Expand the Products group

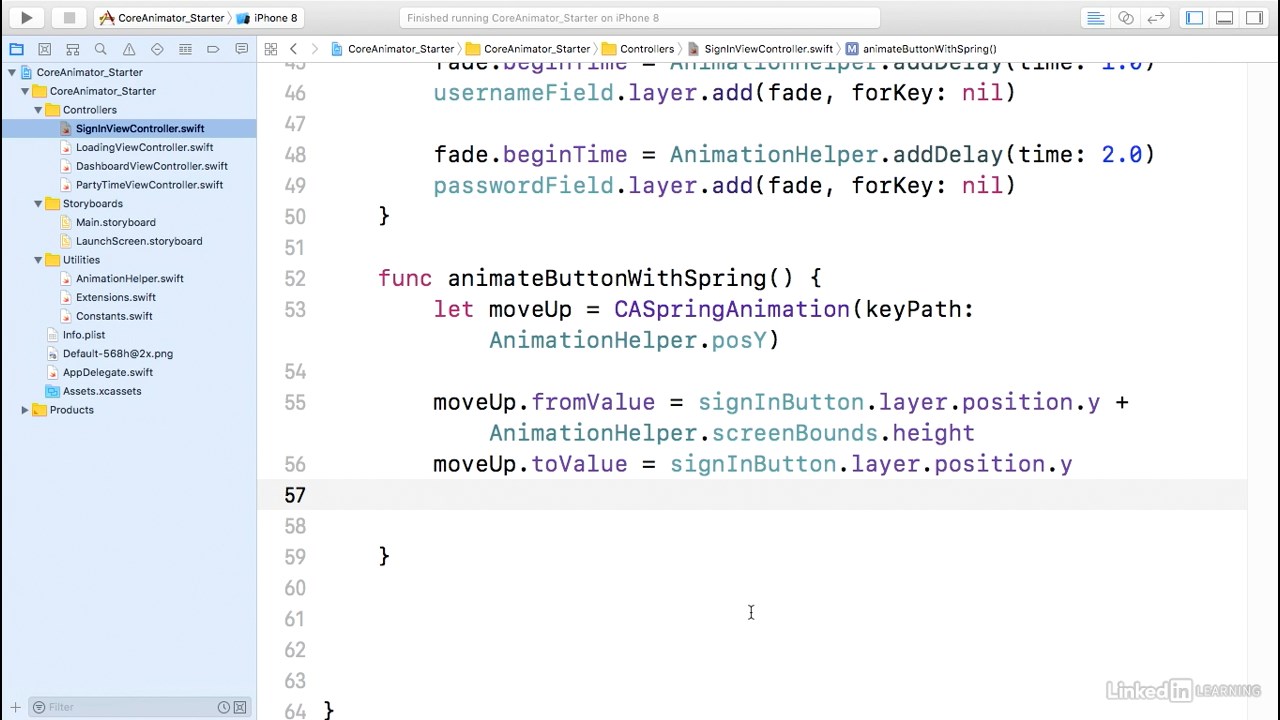pyautogui.click(x=25, y=410)
